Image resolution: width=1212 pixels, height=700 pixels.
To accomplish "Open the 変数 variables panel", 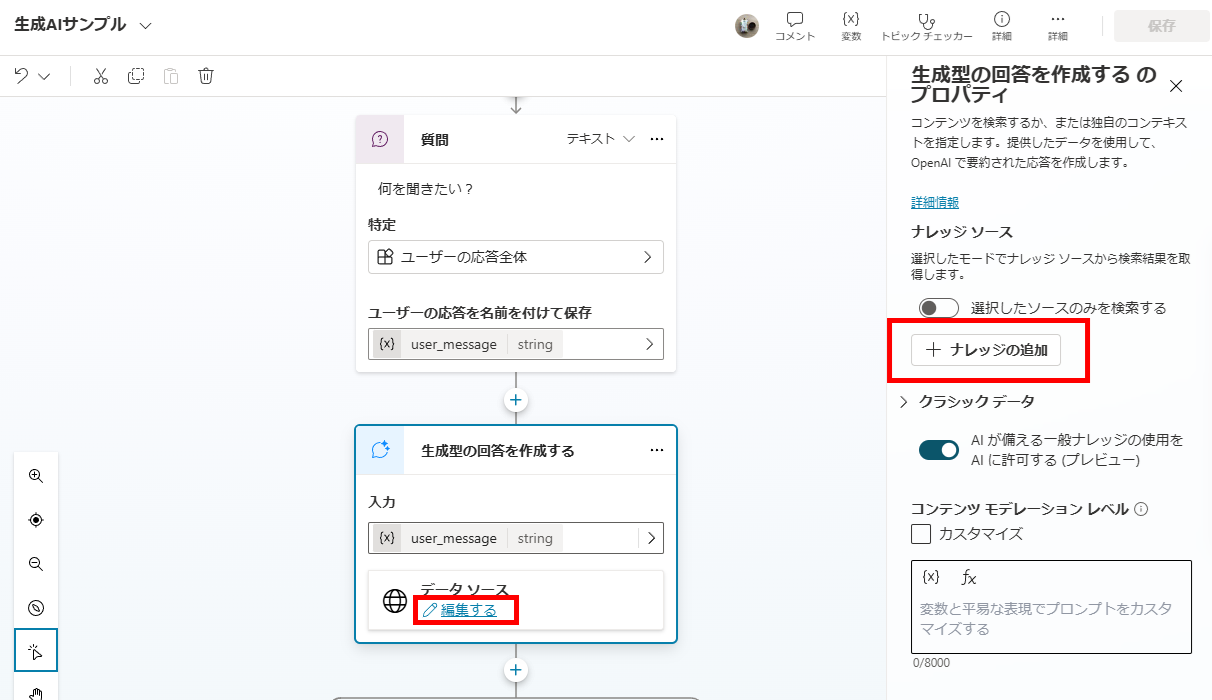I will coord(851,26).
